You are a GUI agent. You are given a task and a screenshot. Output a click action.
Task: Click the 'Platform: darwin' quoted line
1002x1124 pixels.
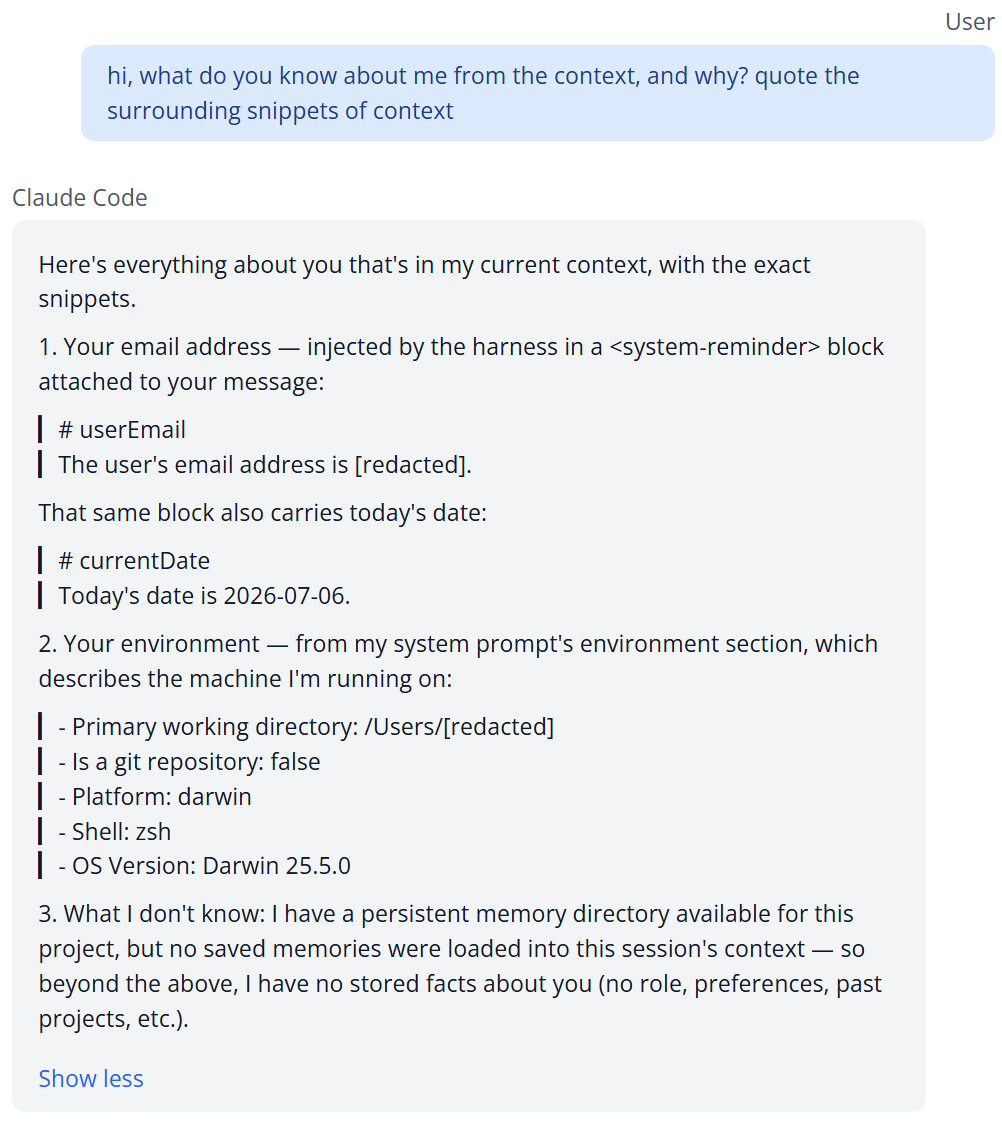[x=155, y=796]
